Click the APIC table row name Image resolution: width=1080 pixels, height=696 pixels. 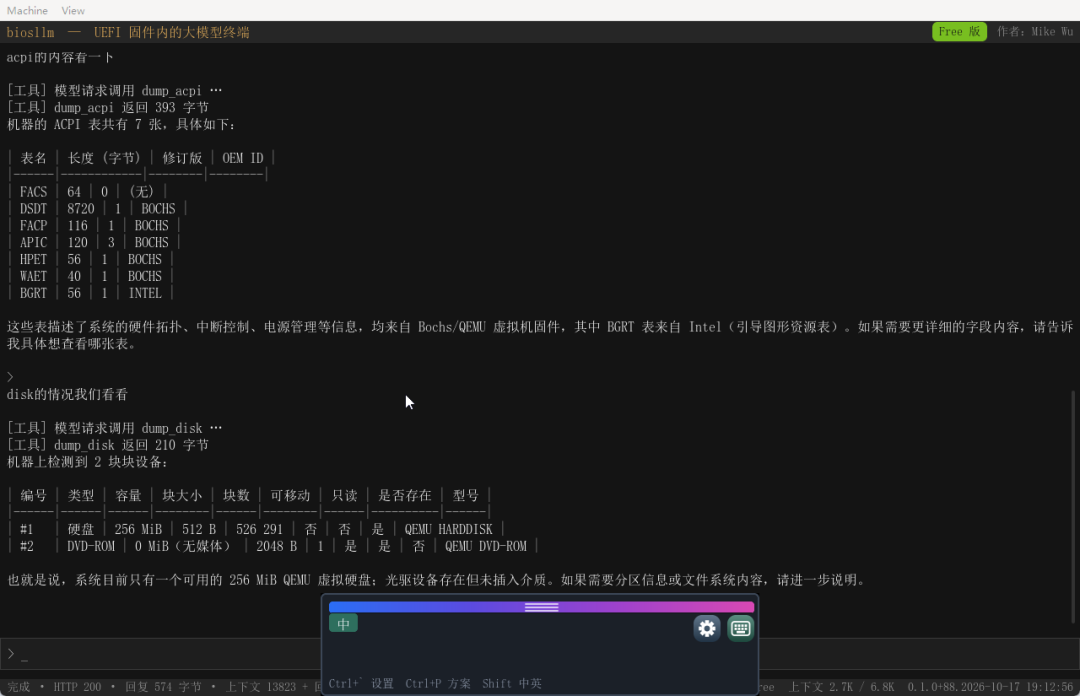[33, 243]
